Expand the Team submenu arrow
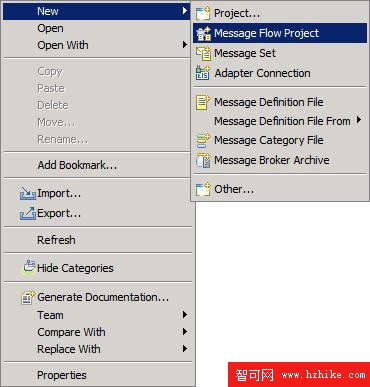Image resolution: width=370 pixels, height=387 pixels. point(185,314)
